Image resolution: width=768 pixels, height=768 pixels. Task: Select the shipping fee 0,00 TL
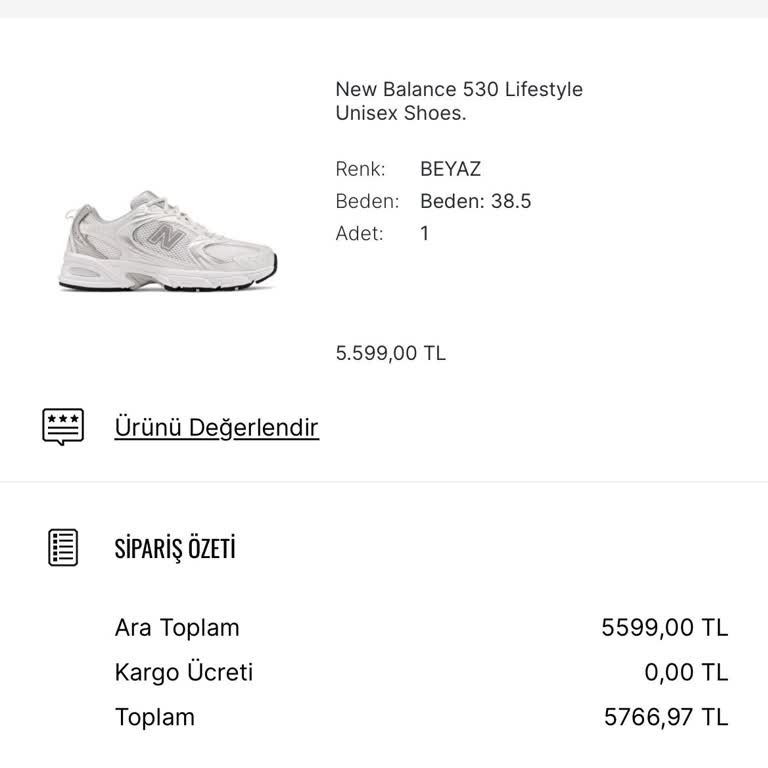coord(686,672)
